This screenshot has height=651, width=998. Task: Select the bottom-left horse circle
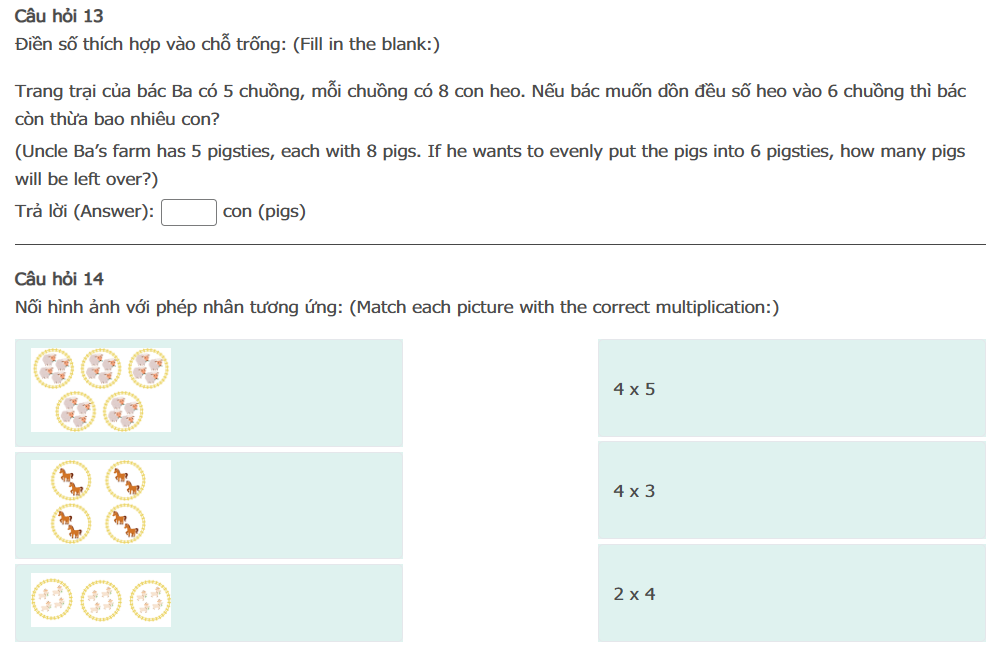tap(71, 523)
